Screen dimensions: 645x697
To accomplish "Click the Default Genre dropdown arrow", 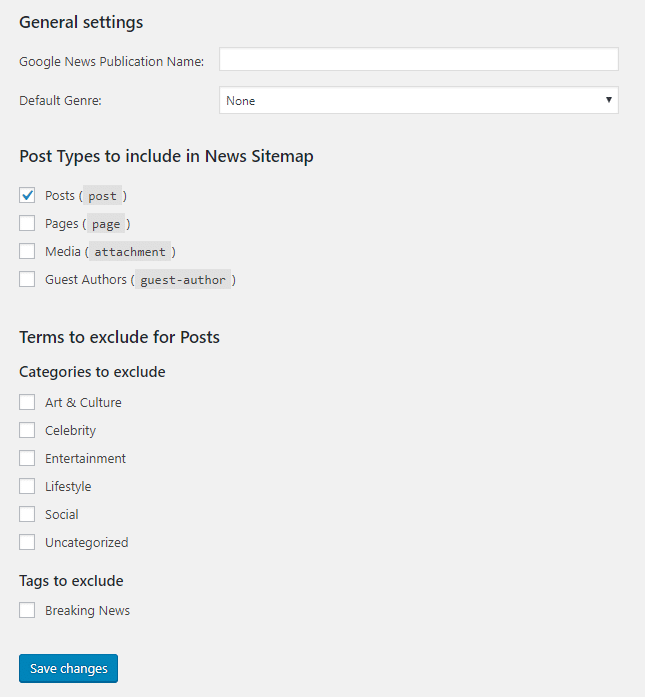I will coord(609,100).
